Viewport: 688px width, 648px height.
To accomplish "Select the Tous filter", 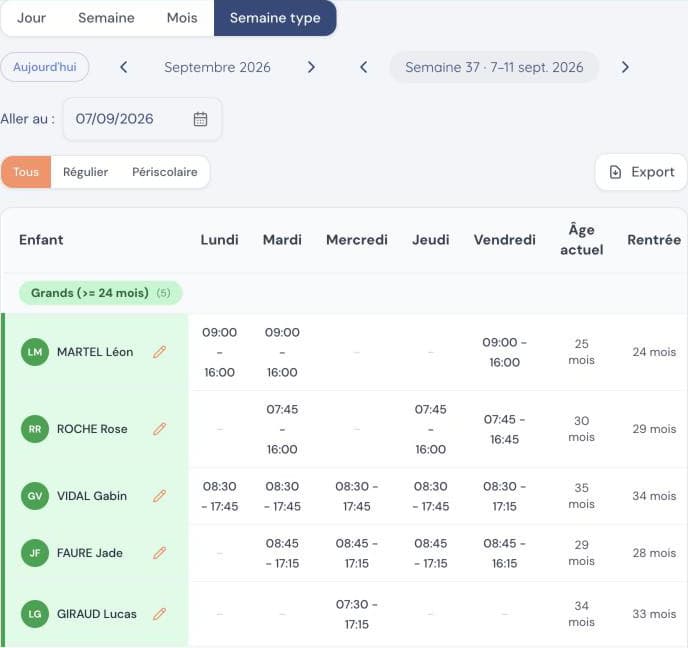I will pos(26,172).
